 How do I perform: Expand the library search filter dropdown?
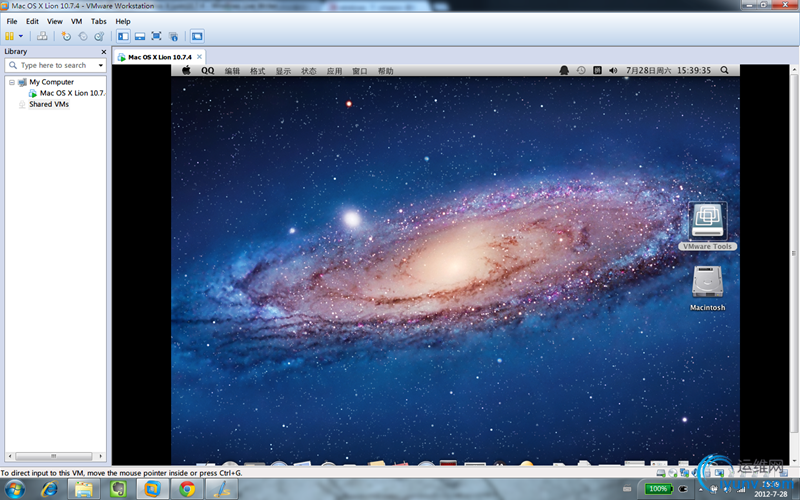101,65
